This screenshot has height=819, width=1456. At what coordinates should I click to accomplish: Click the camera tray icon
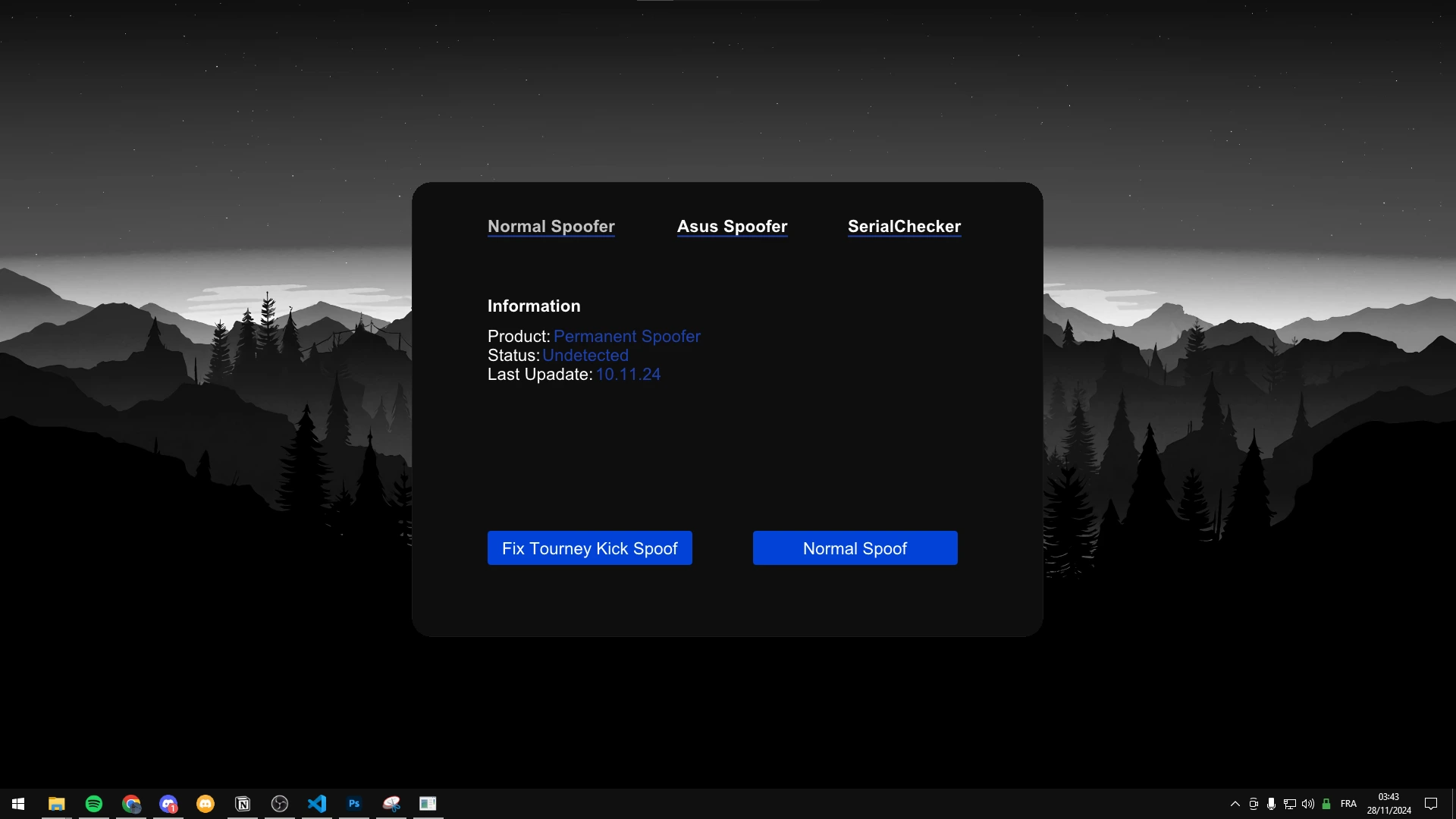[x=1254, y=804]
